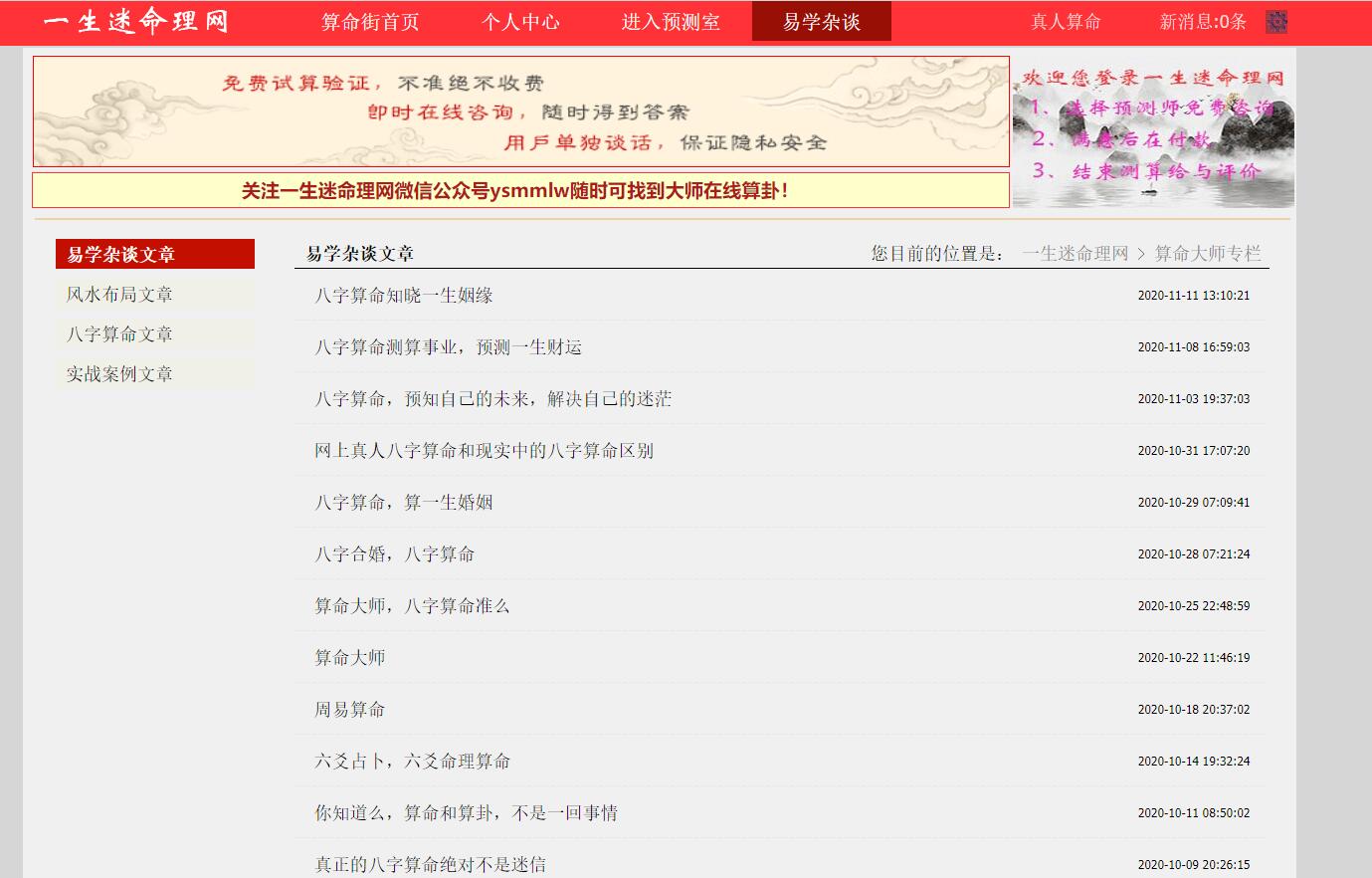Open article 八字算命知晓一生姻缘
This screenshot has width=1372, height=878.
pyautogui.click(x=404, y=295)
